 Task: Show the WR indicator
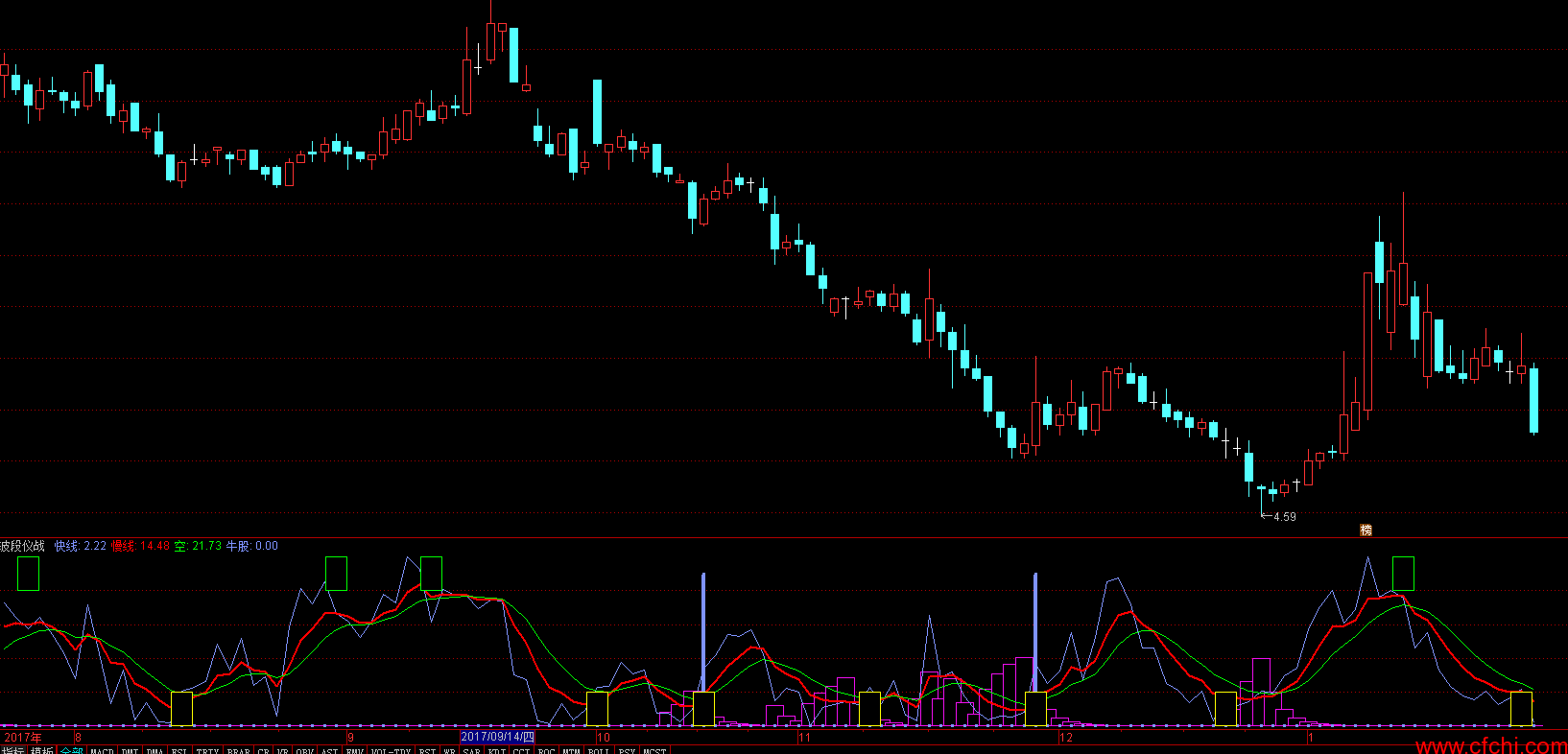coord(449,751)
